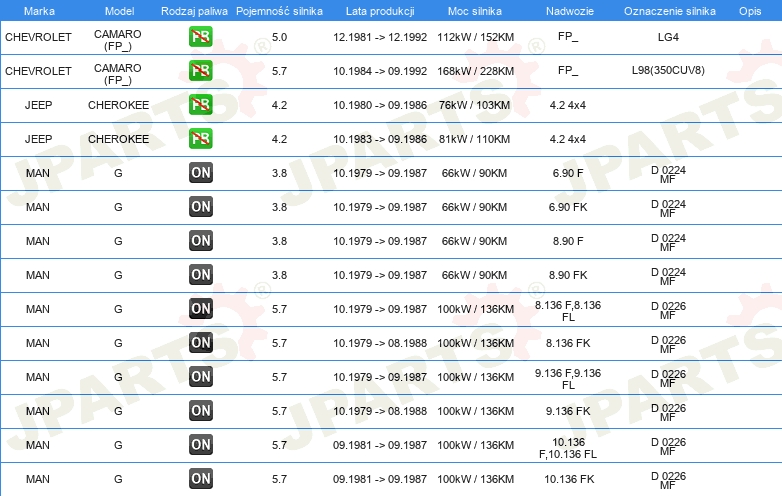Click the Rodzaj paliwa column header
The image size is (782, 496).
(194, 11)
